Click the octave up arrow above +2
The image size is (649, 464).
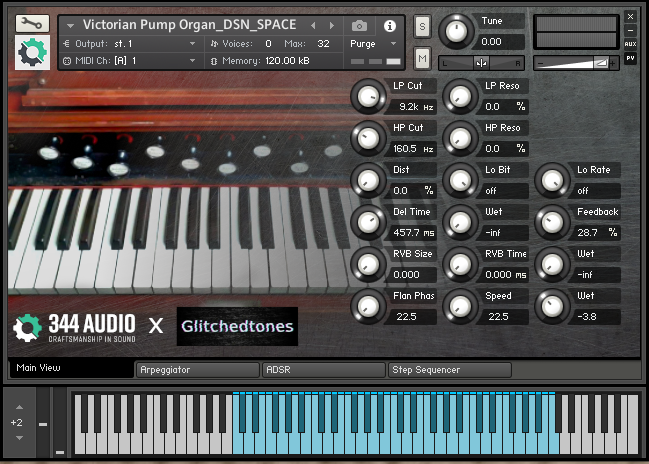17,409
